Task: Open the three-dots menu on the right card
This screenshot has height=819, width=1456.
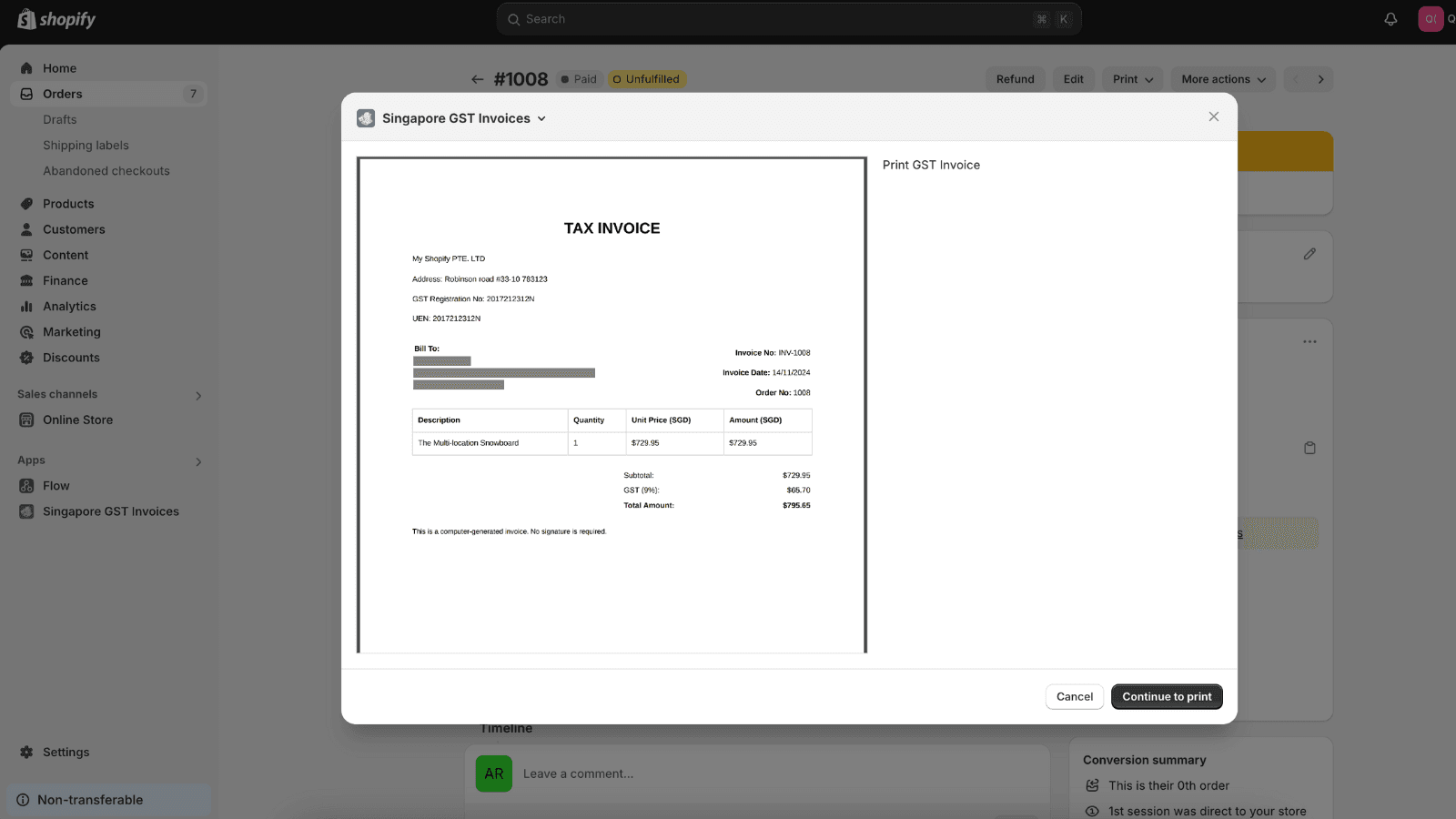Action: [x=1309, y=342]
